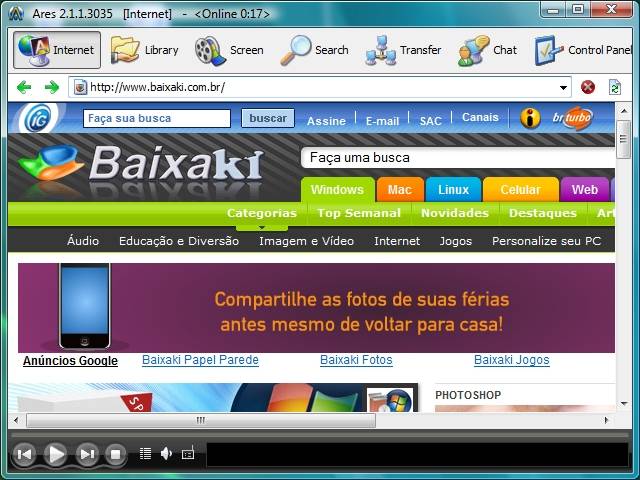The width and height of the screenshot is (640, 480).
Task: Open the radio icon in player bar
Action: (x=188, y=453)
